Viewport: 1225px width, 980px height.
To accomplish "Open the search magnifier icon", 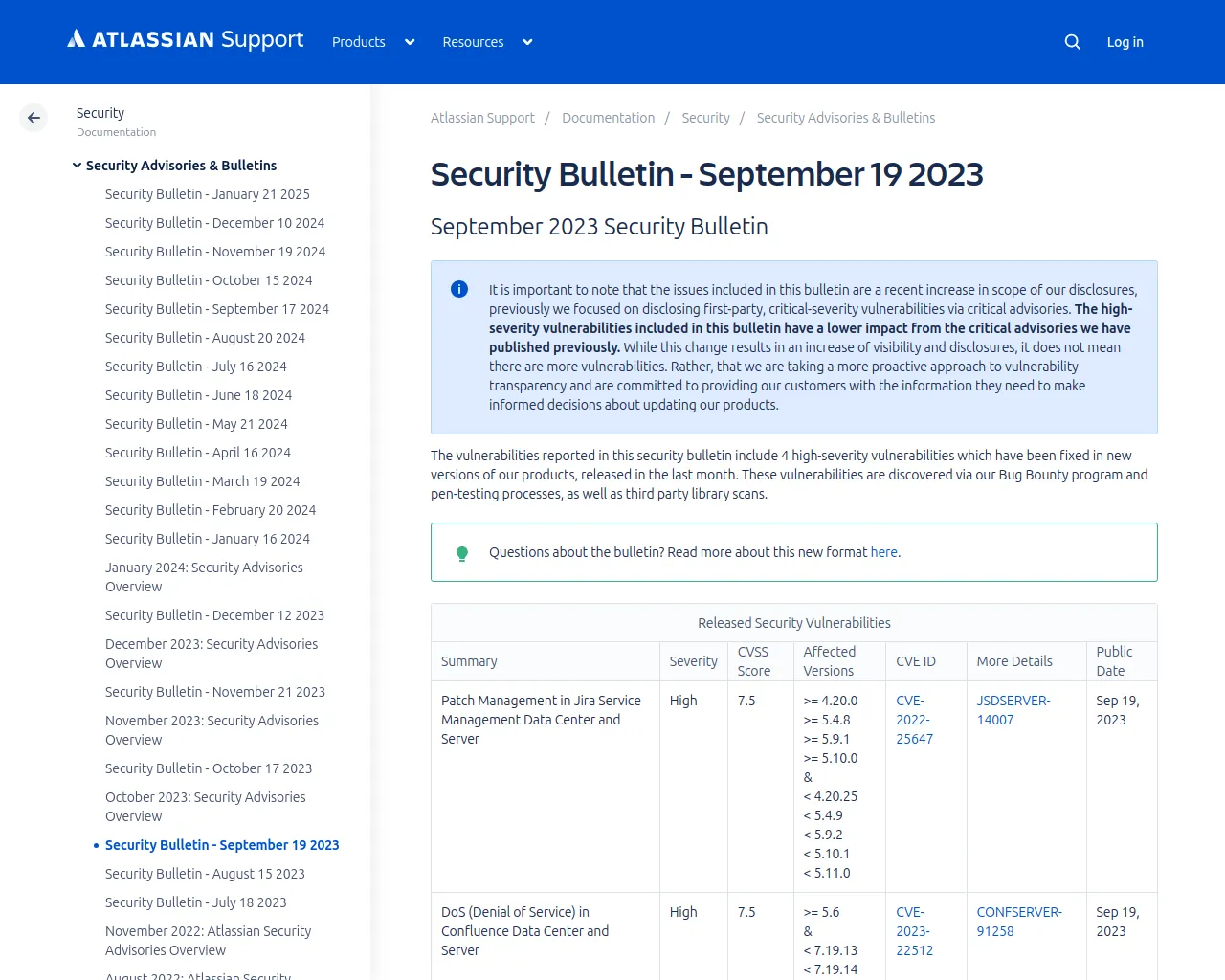I will click(1072, 42).
